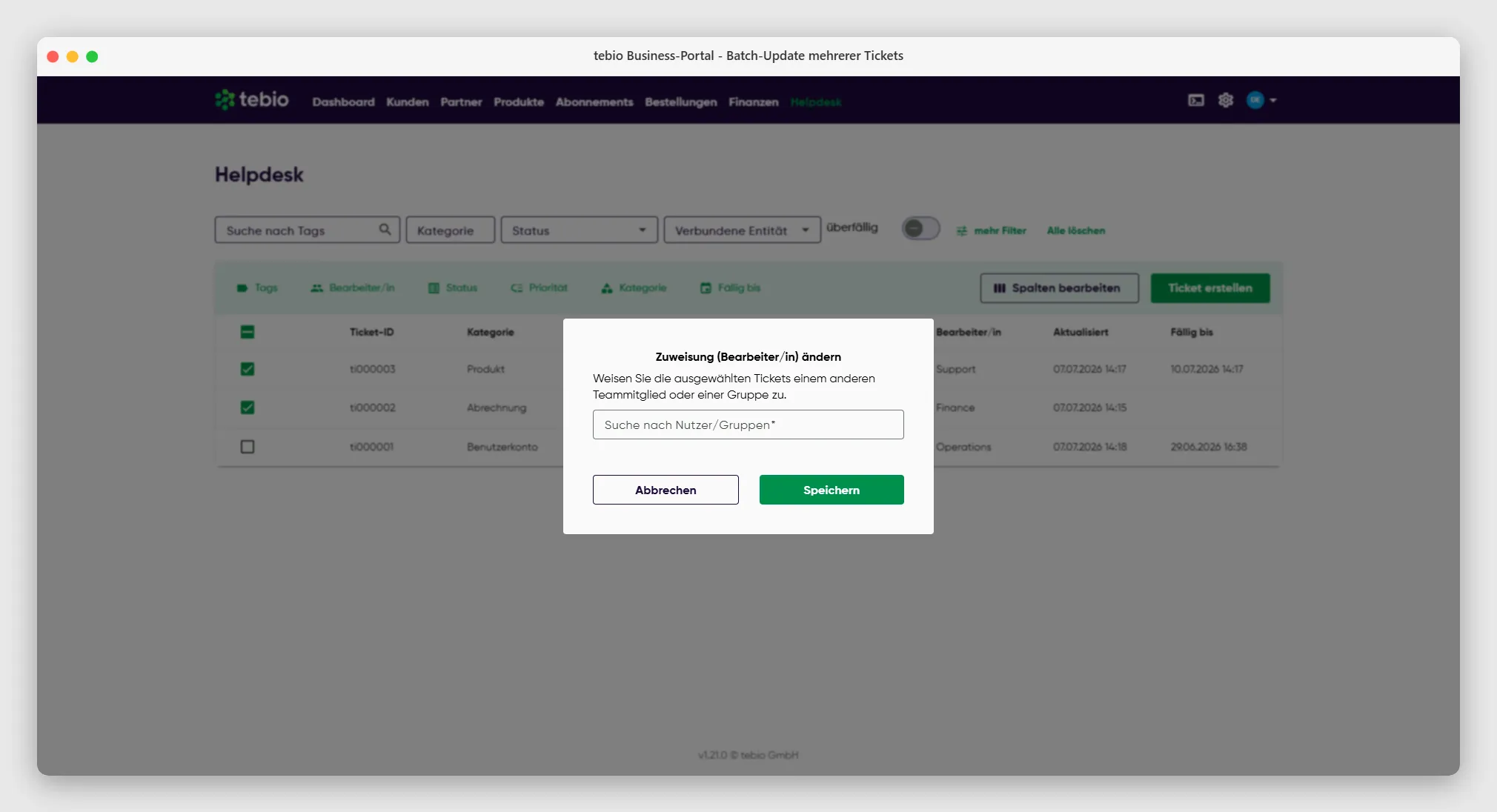
Task: Click the Fällig bis column header
Action: pos(1192,332)
